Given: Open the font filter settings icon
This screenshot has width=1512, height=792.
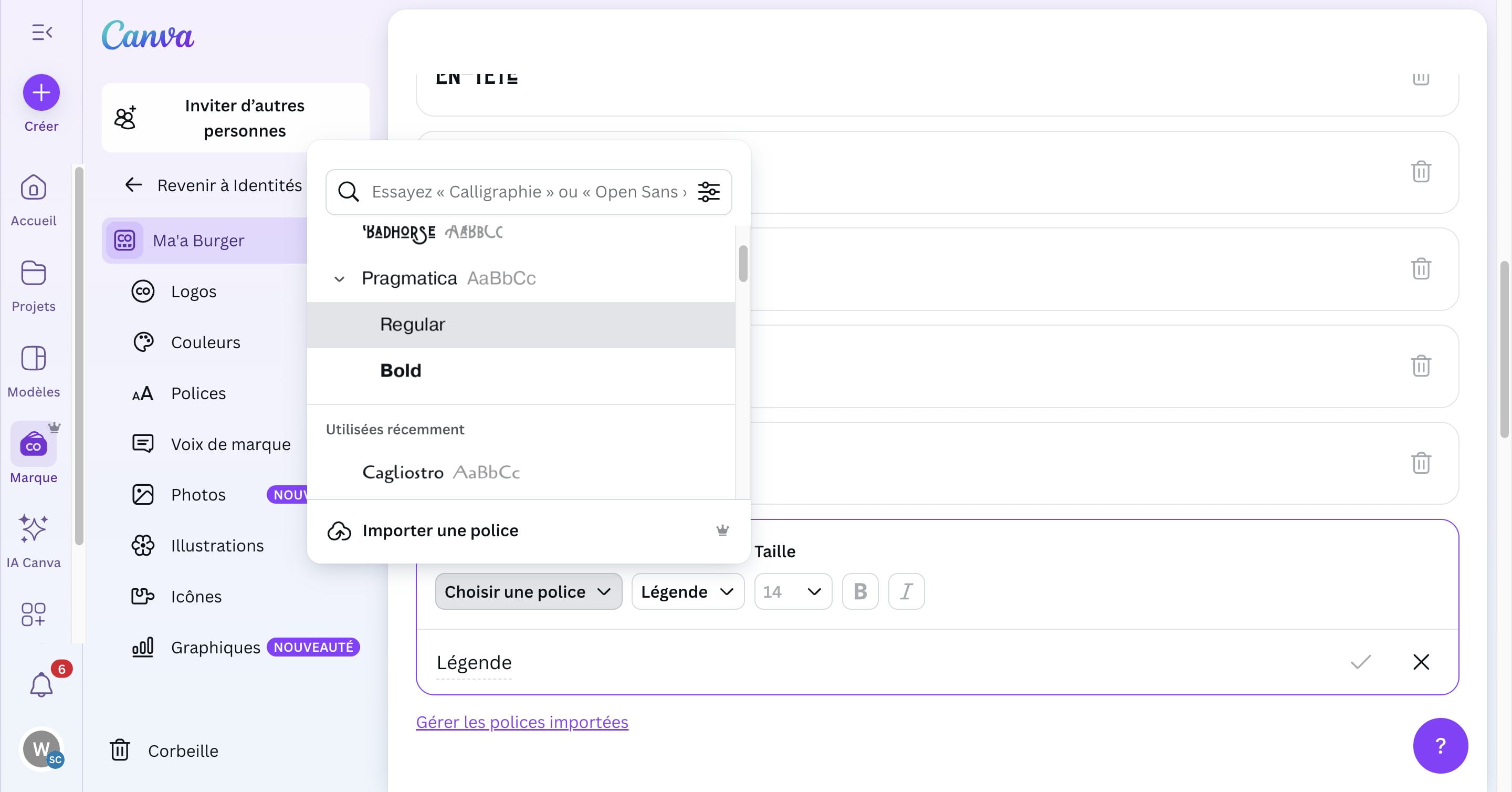Looking at the screenshot, I should 708,192.
